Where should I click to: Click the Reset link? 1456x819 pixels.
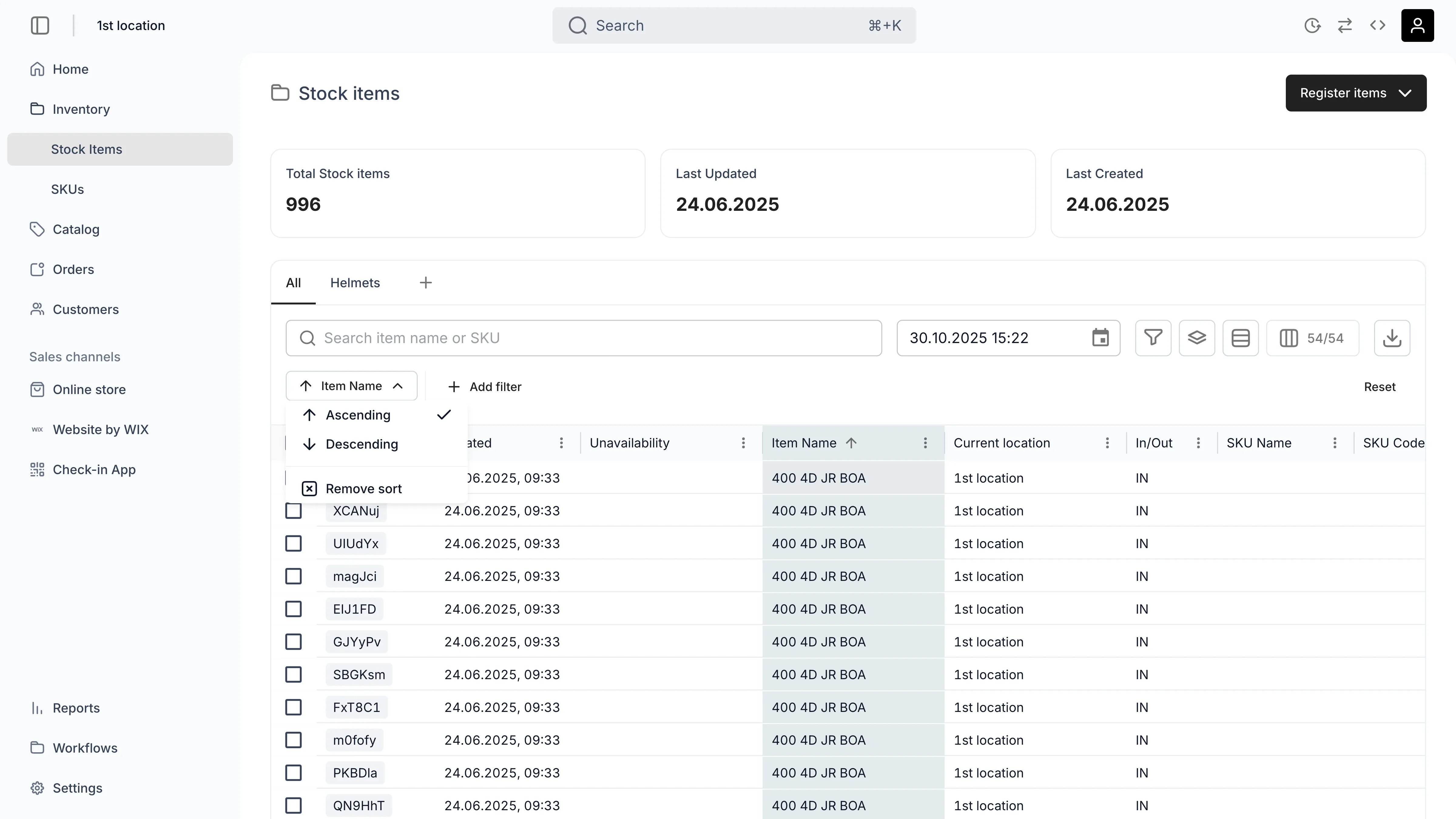click(x=1379, y=387)
